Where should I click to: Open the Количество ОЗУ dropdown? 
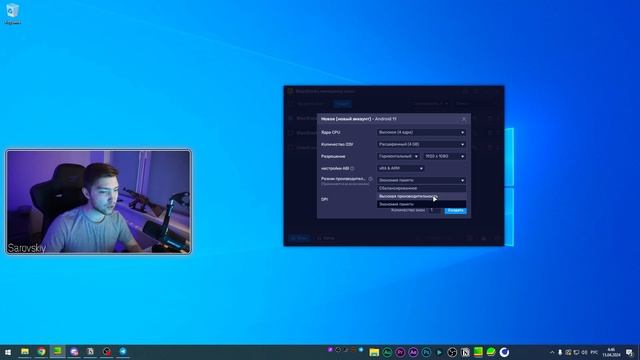click(421, 144)
